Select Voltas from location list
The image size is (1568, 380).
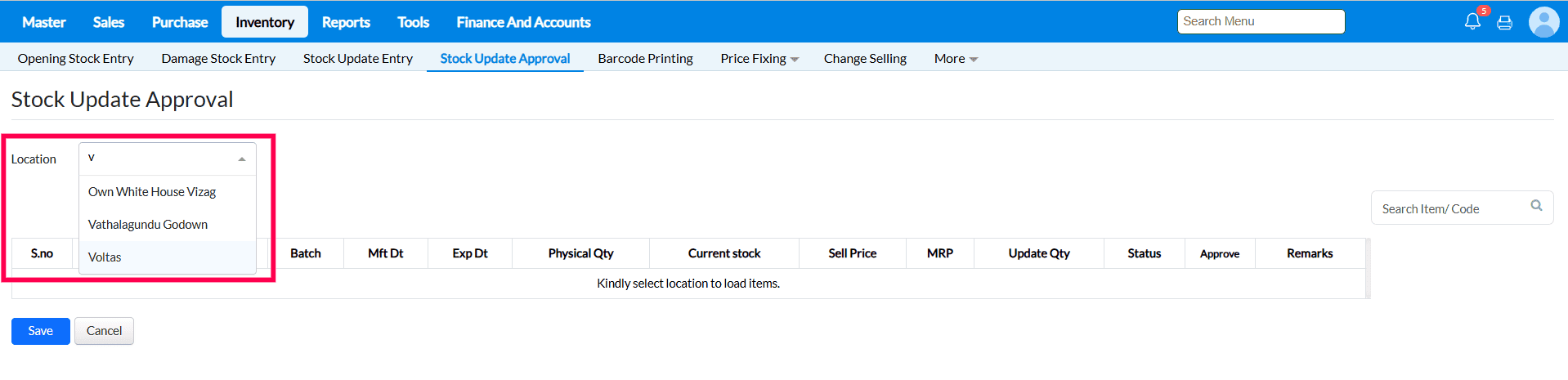105,257
